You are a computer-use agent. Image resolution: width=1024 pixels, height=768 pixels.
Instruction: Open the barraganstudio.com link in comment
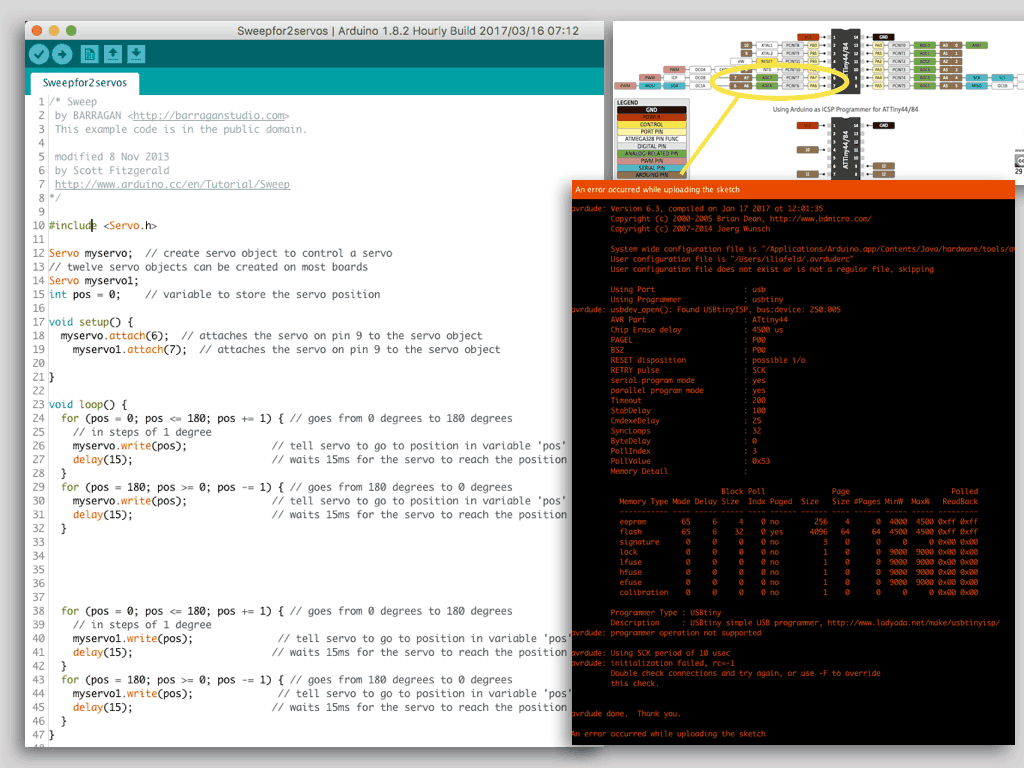click(209, 116)
